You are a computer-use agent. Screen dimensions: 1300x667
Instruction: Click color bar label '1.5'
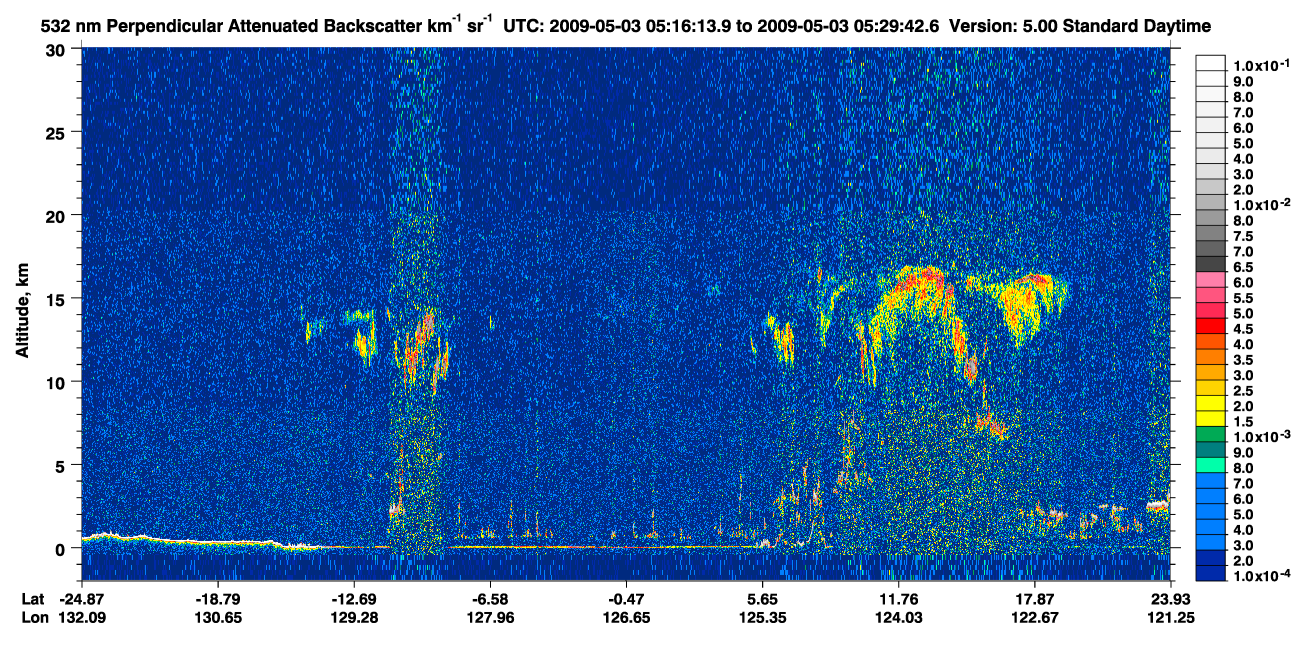[1243, 422]
